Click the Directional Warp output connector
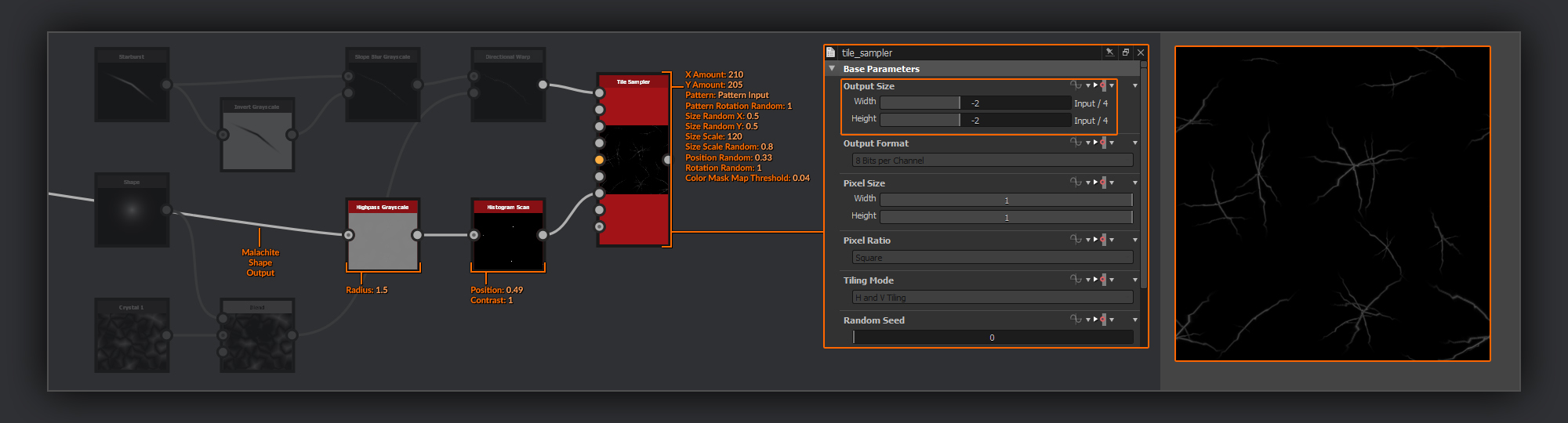The width and height of the screenshot is (1568, 423). click(543, 85)
